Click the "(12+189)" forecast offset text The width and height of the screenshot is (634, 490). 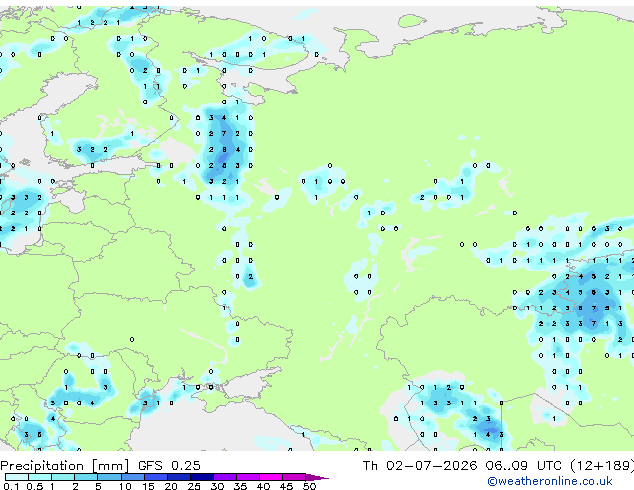(x=602, y=466)
